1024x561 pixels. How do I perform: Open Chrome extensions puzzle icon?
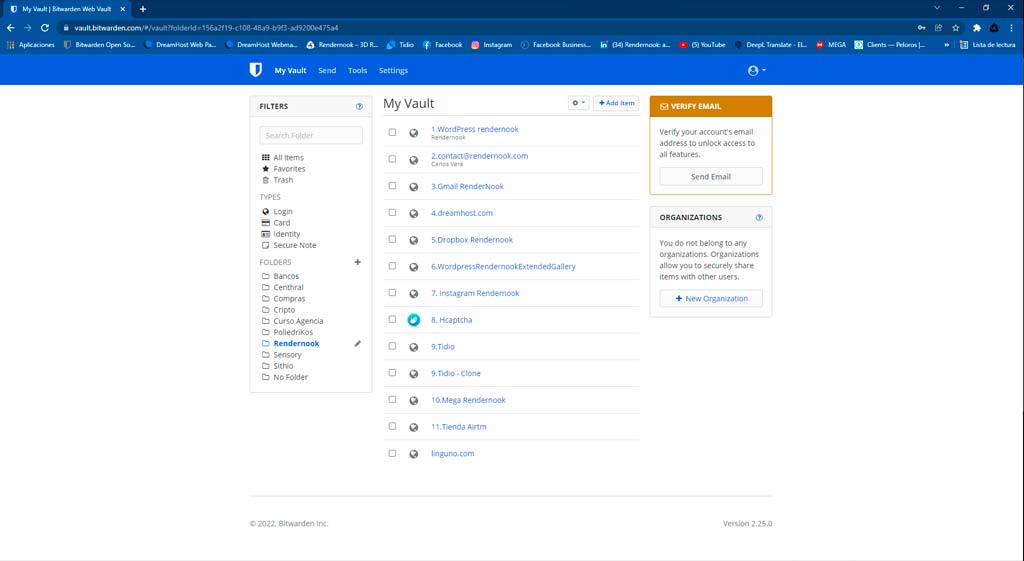(976, 28)
